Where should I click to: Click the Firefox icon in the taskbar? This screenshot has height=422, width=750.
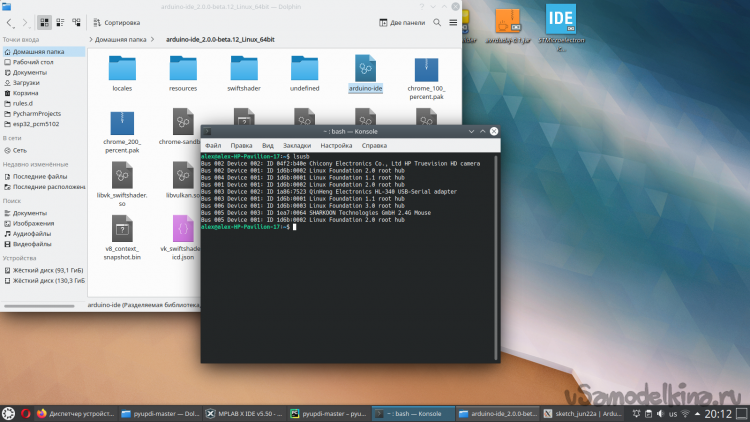tap(41, 412)
